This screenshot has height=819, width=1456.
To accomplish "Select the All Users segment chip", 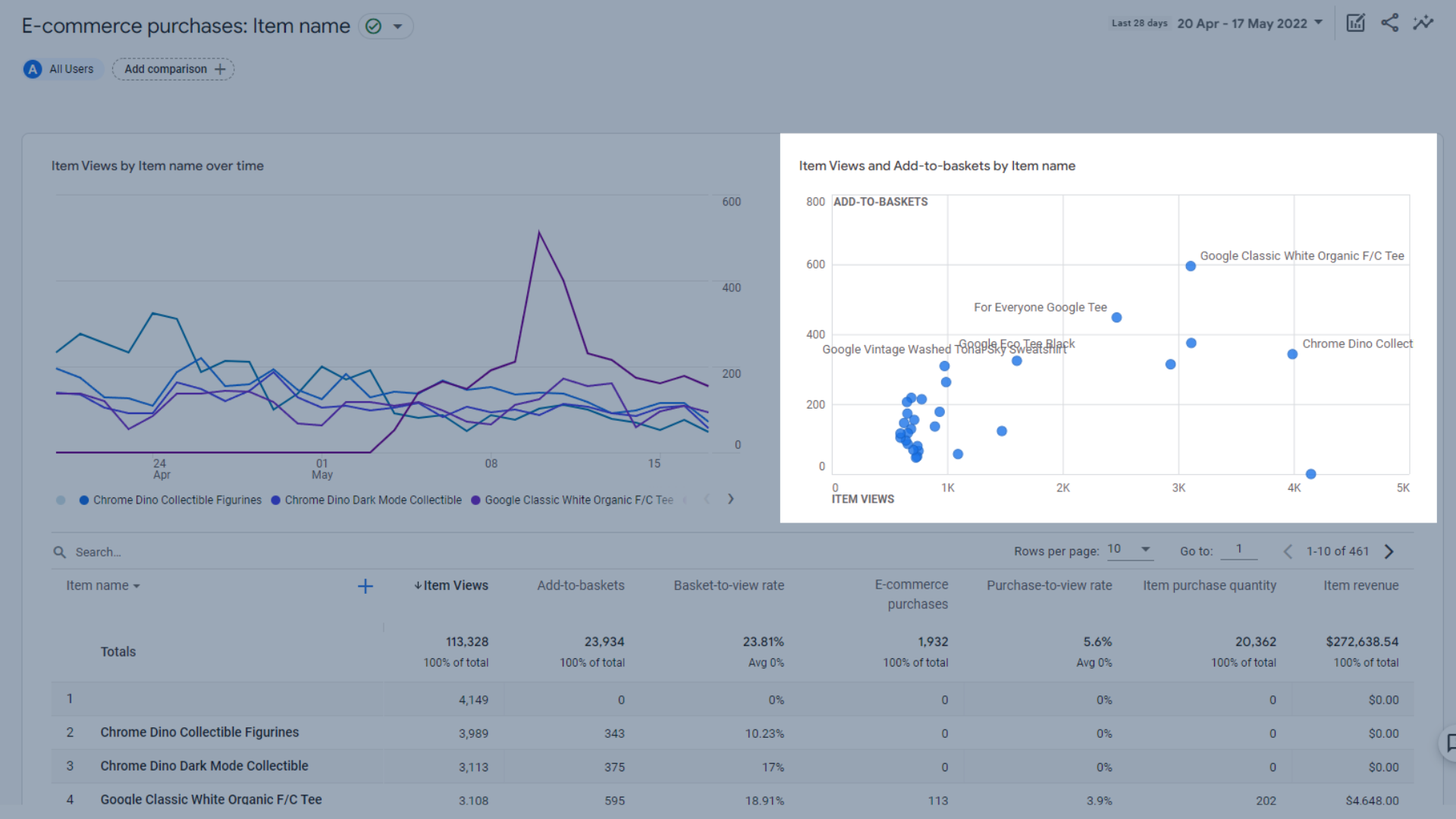I will coord(62,69).
